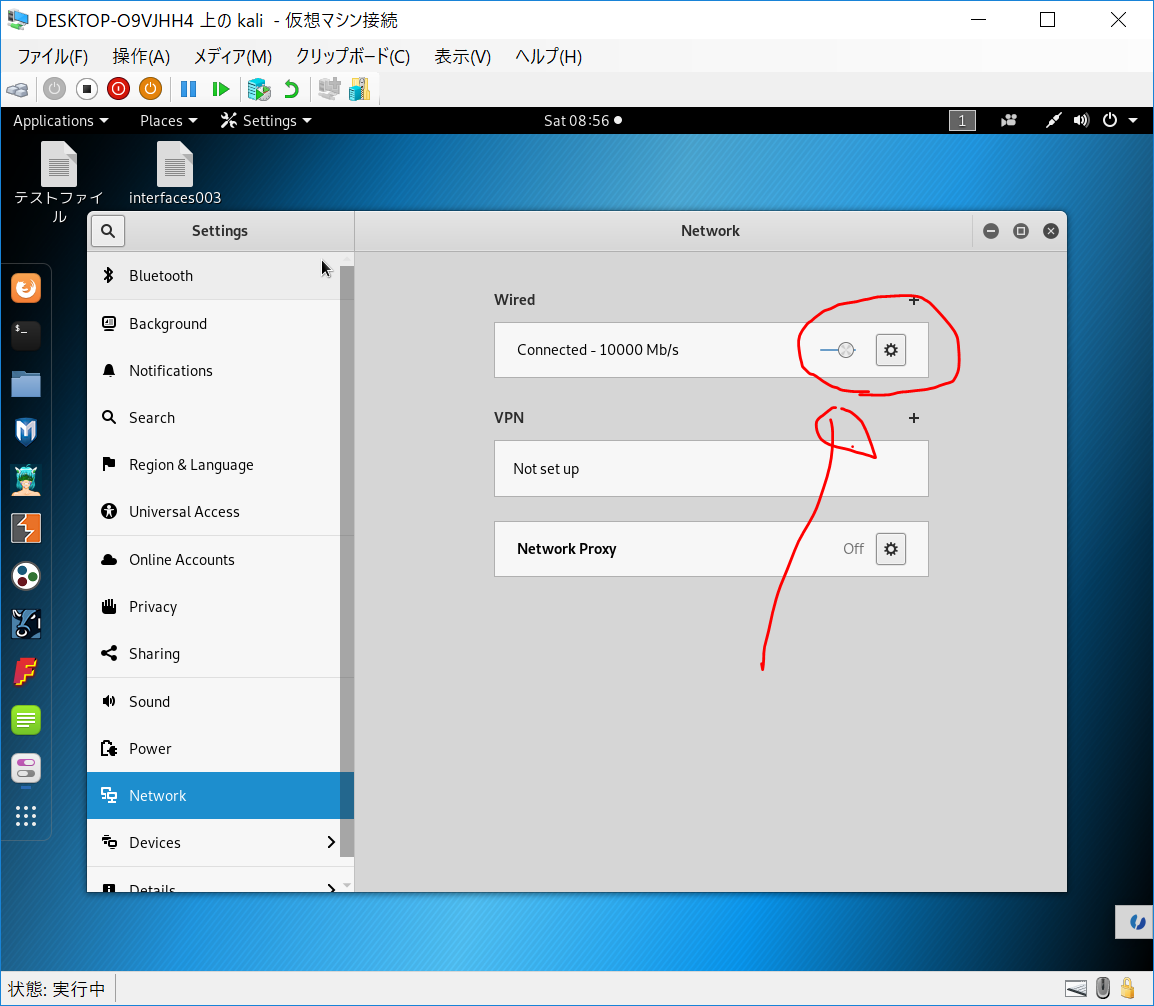
Task: Click the settings sidebar scrollbar
Action: [x=347, y=560]
